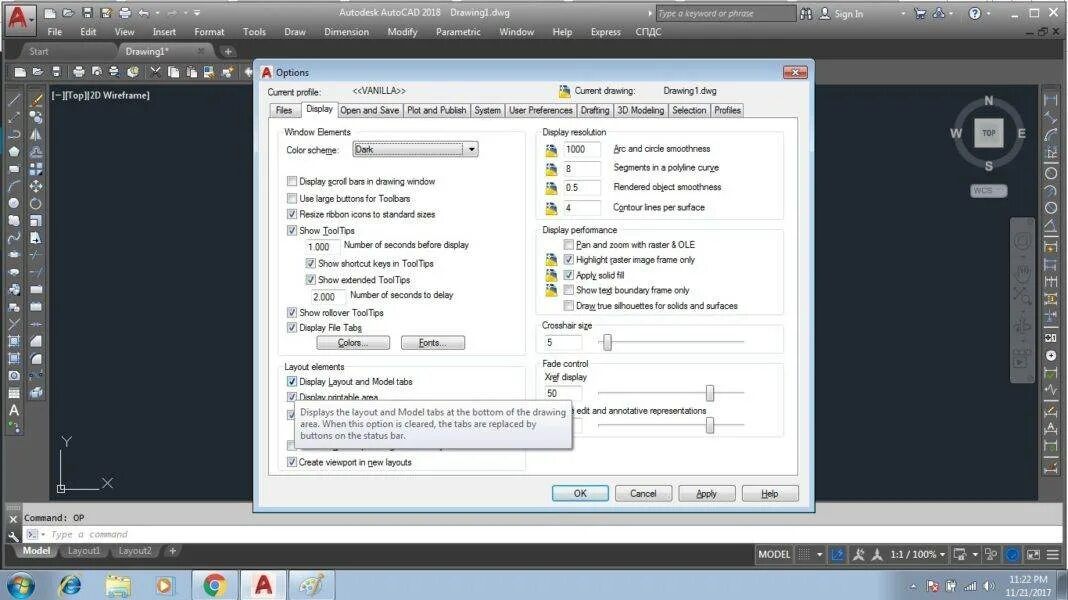Click the Apply button

(x=706, y=493)
